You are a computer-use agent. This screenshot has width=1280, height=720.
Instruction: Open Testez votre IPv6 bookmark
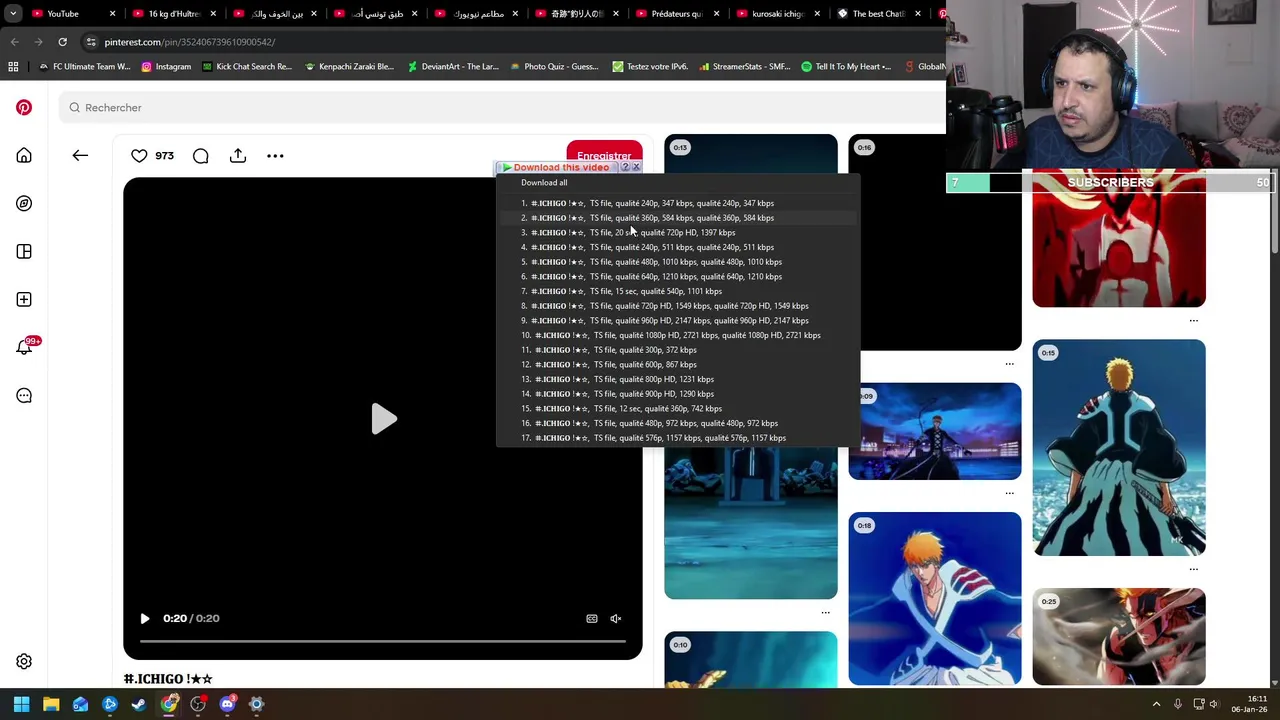pos(650,67)
